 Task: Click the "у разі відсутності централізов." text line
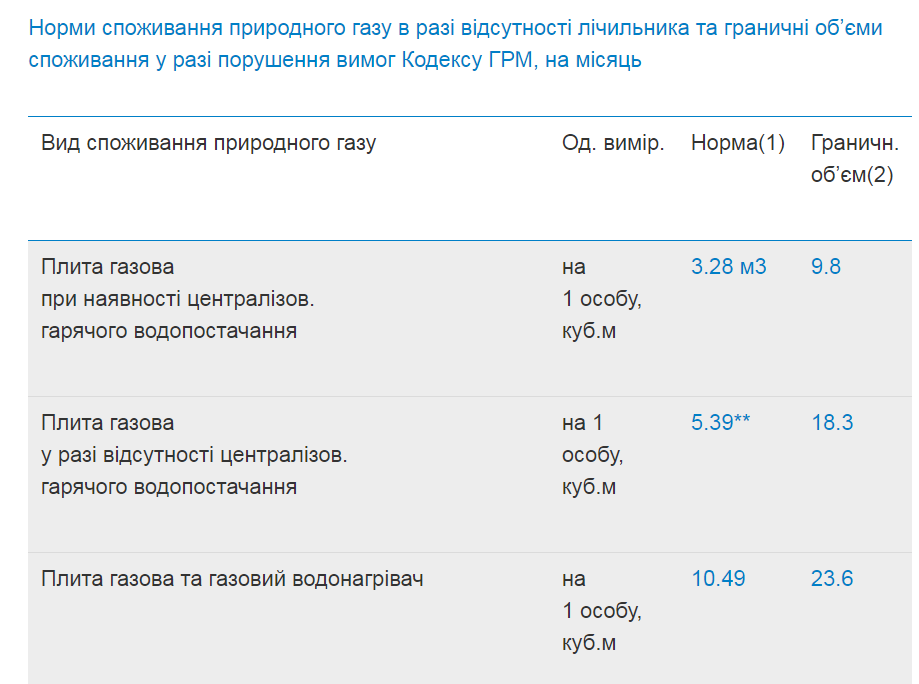(194, 455)
